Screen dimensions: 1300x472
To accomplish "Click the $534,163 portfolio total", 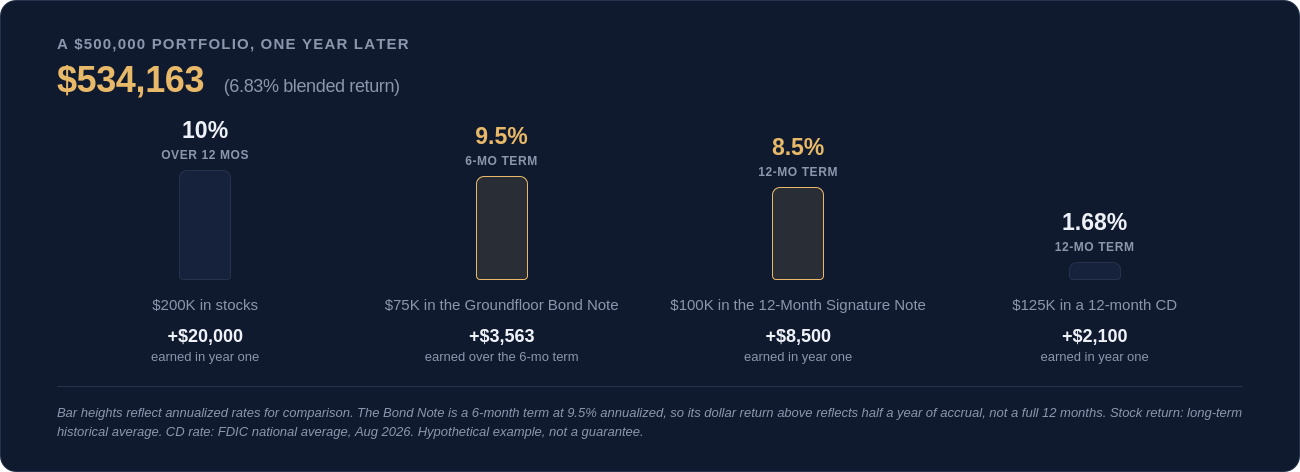I will tap(130, 80).
